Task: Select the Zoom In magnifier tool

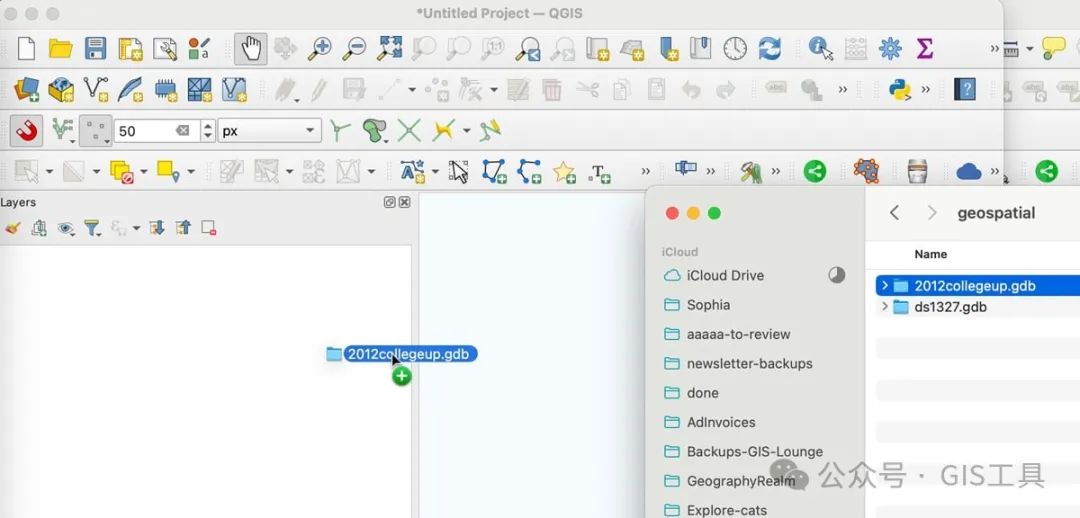Action: [320, 48]
